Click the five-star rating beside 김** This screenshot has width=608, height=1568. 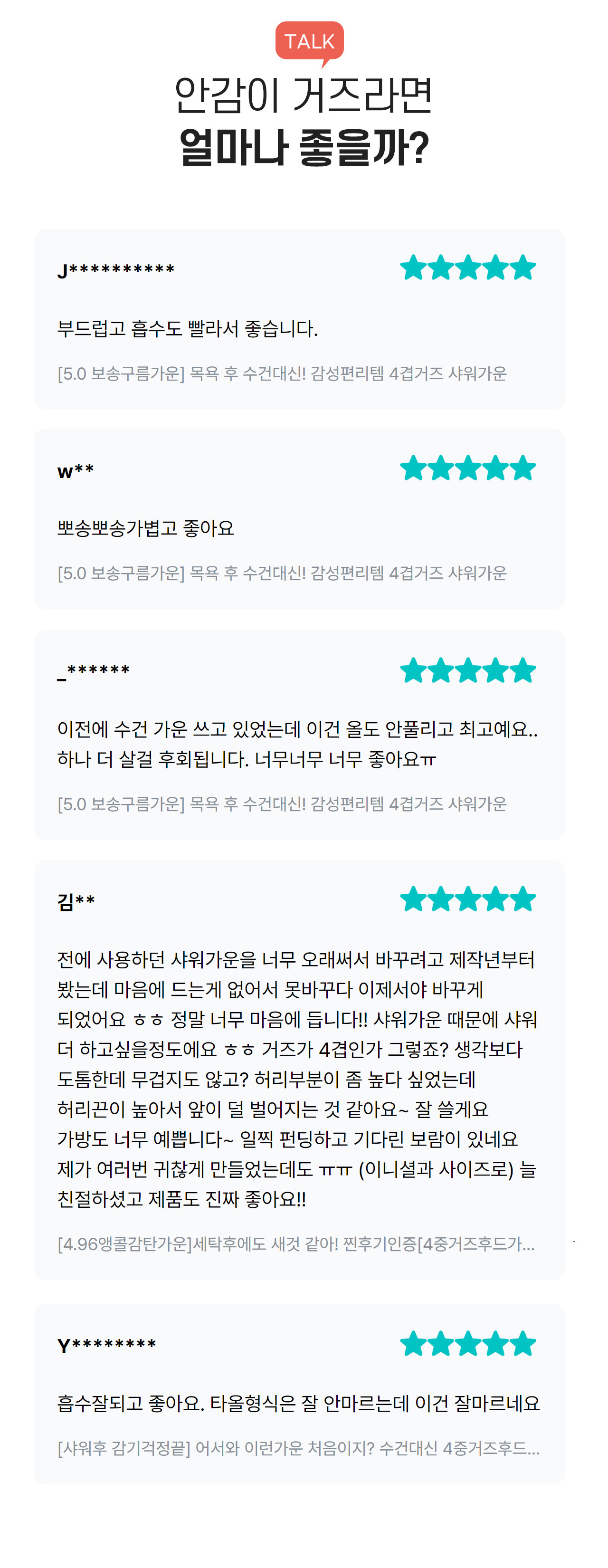coord(467,899)
